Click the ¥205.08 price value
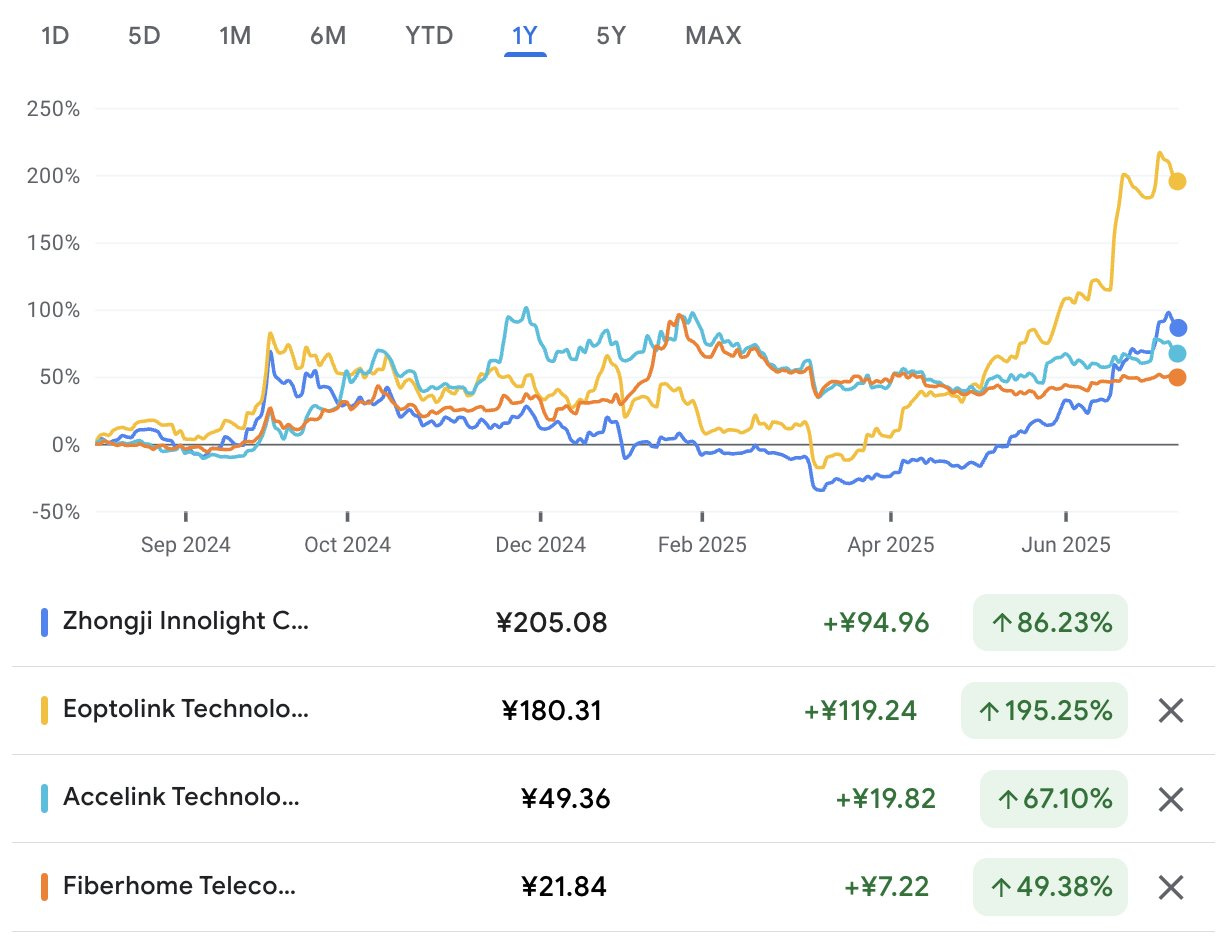The width and height of the screenshot is (1232, 940). [x=552, y=623]
